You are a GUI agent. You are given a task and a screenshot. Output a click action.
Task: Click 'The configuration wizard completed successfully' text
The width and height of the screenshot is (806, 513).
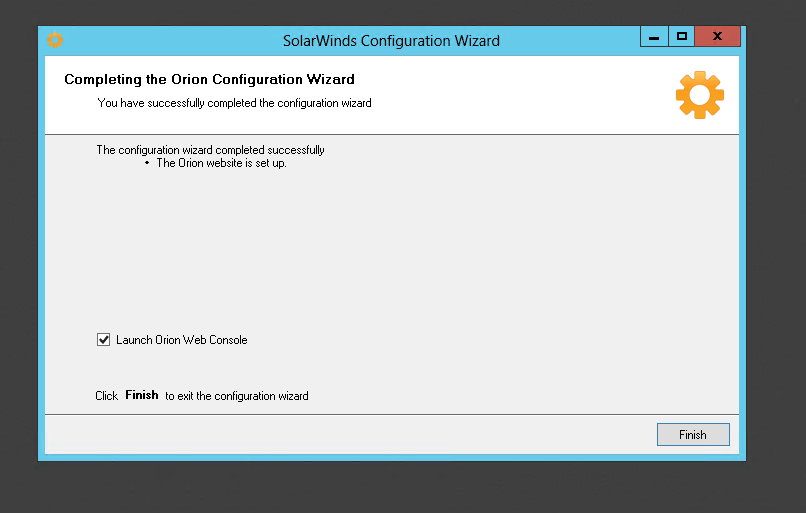coord(210,150)
